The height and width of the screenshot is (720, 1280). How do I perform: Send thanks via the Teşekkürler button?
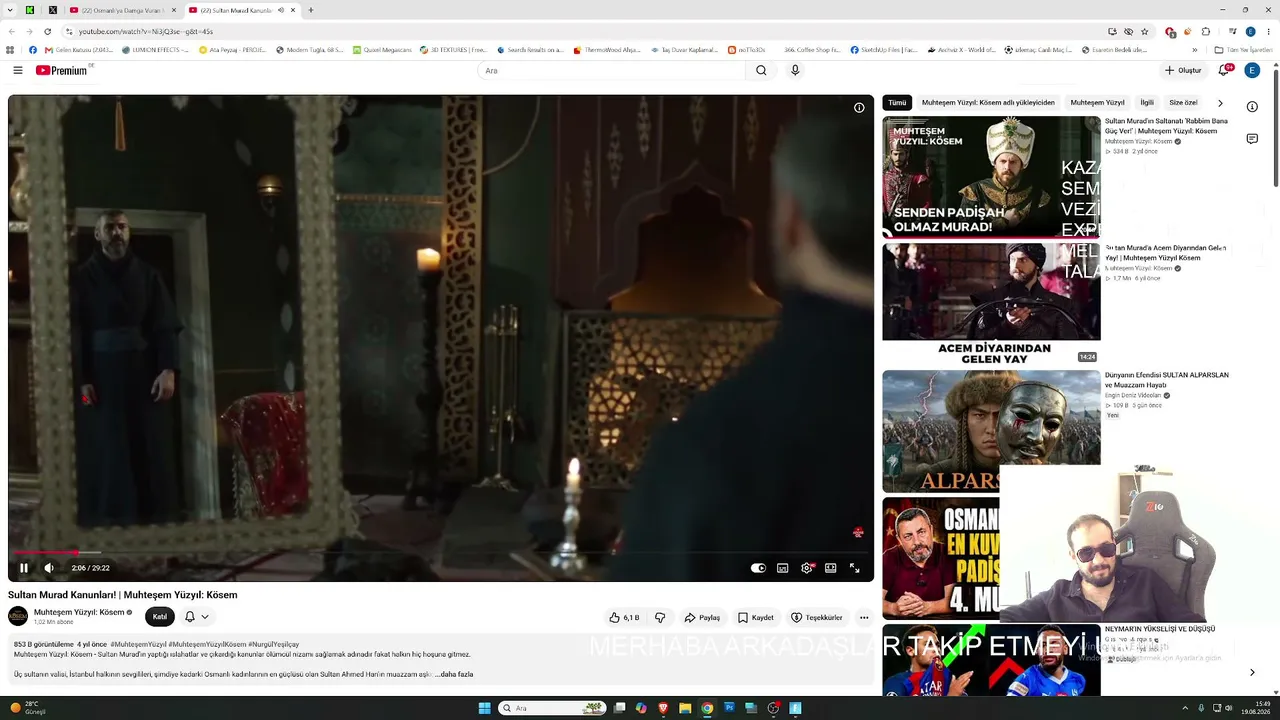point(816,617)
